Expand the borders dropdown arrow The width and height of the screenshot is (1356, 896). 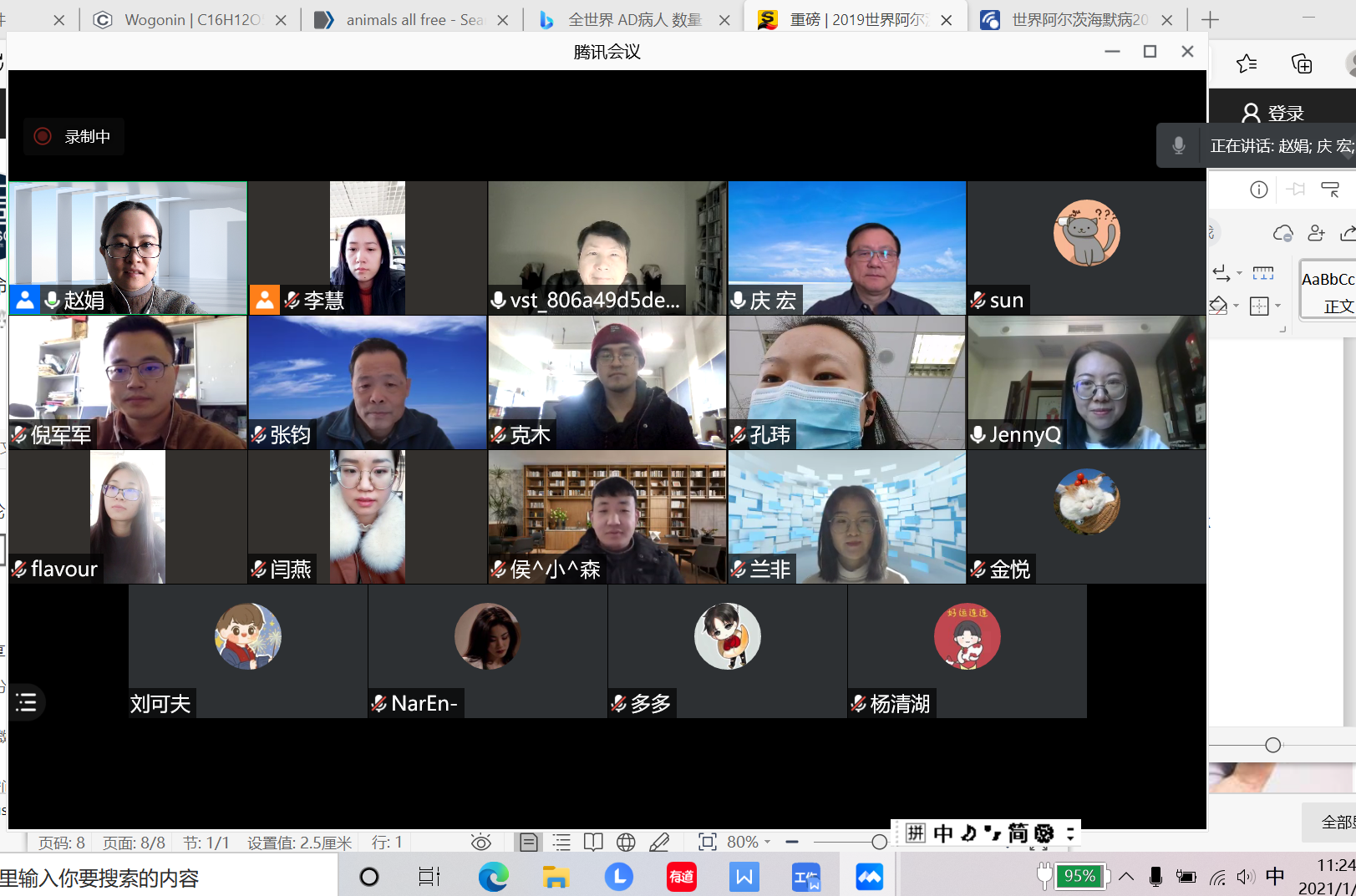pyautogui.click(x=1278, y=306)
